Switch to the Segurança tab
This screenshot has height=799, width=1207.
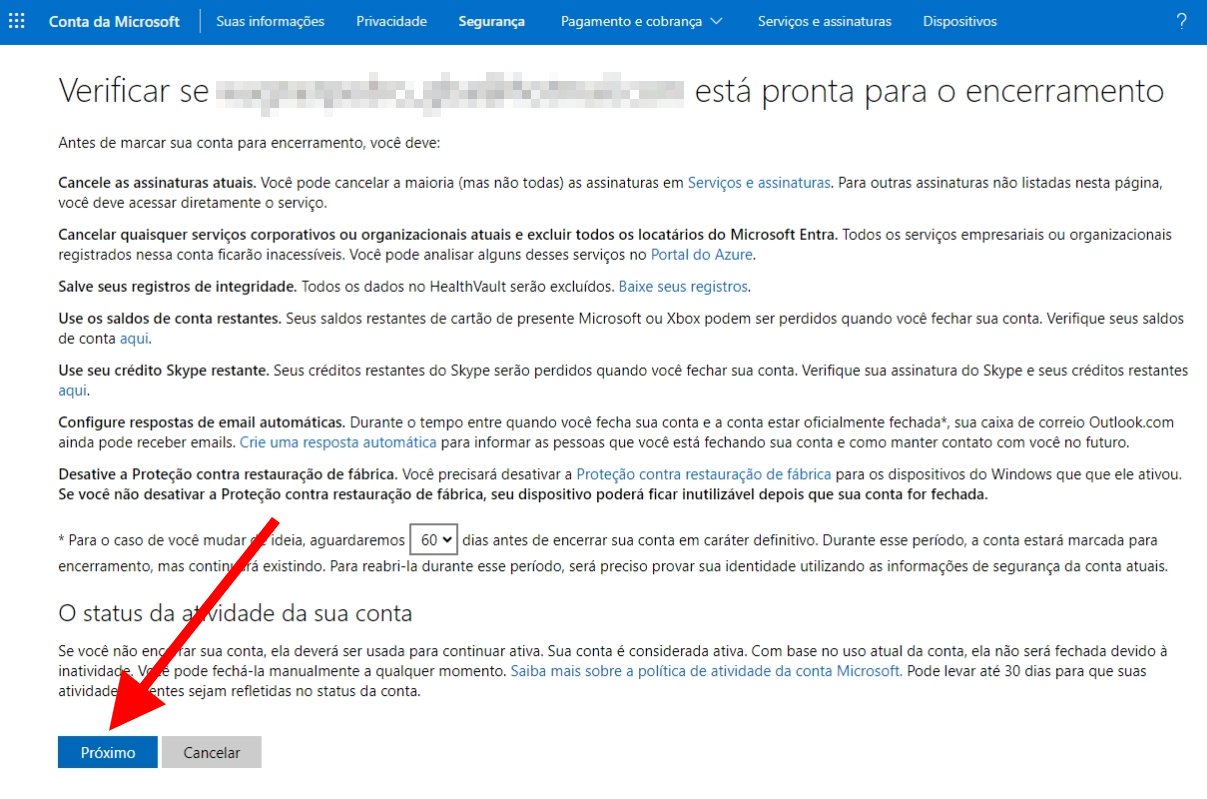(x=491, y=20)
